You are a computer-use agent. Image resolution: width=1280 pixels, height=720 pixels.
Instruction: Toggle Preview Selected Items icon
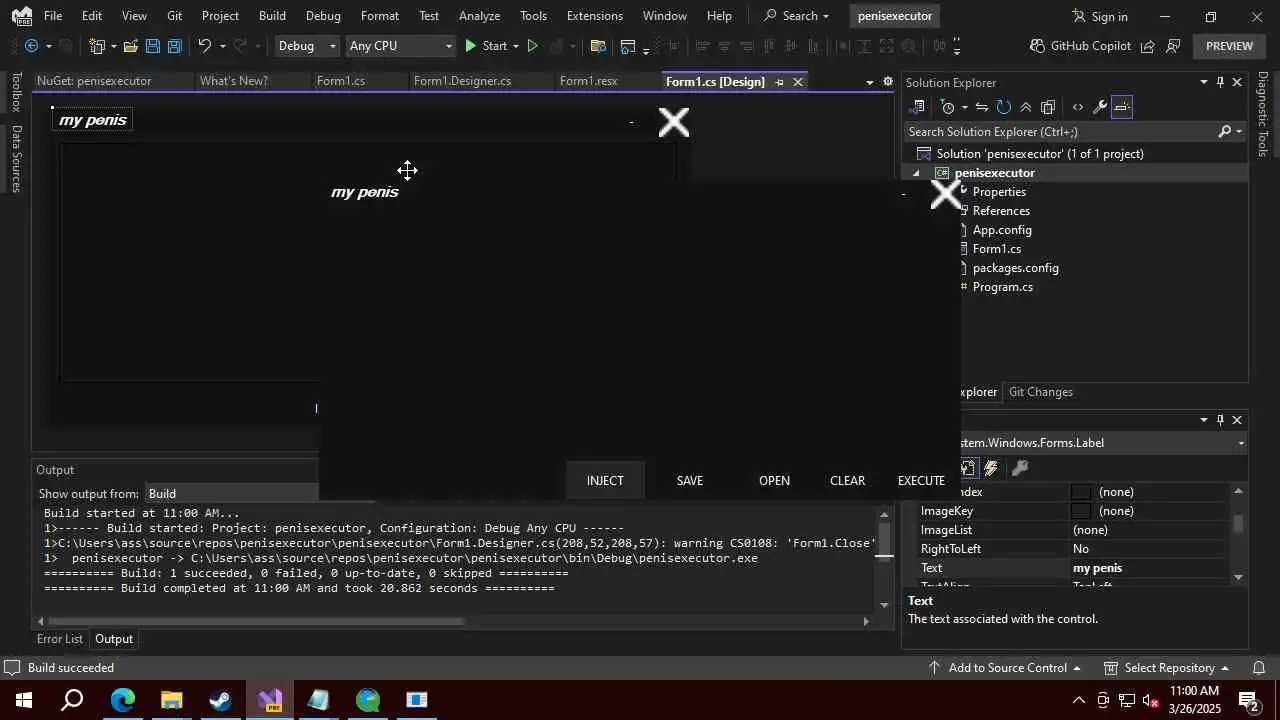pyautogui.click(x=1122, y=107)
